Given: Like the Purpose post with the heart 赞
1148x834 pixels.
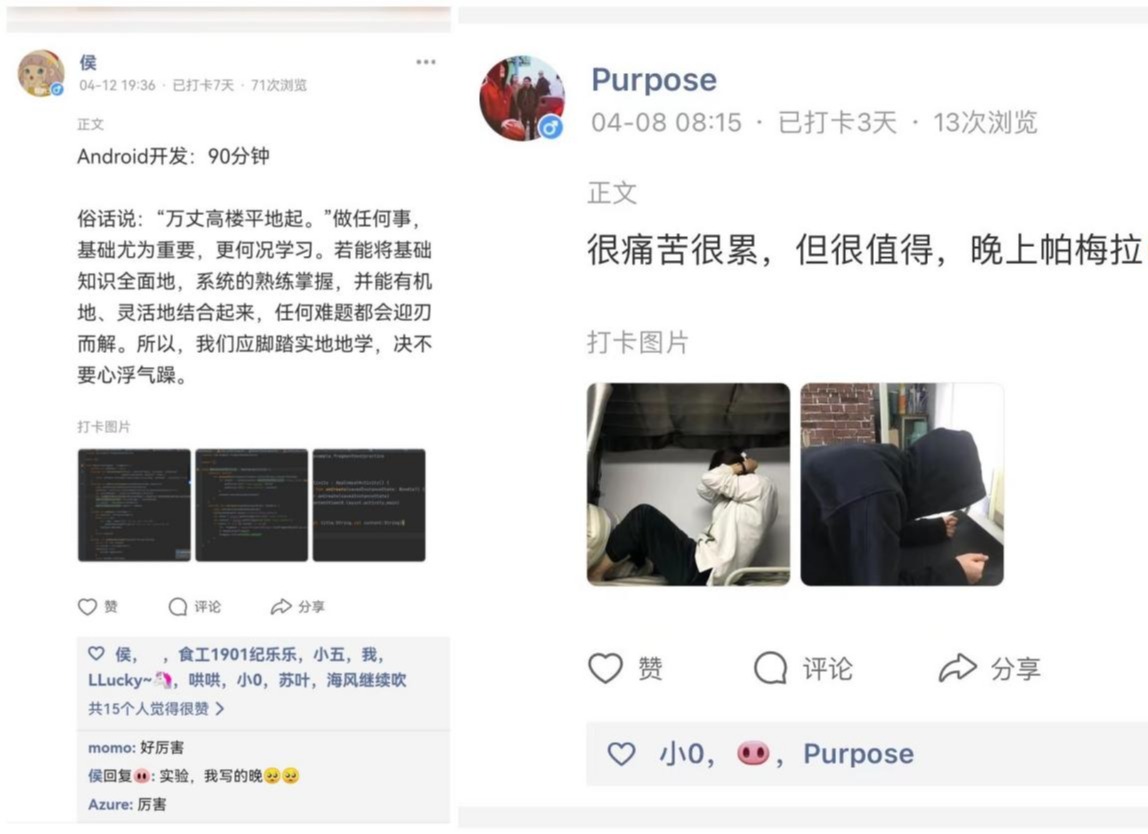Looking at the screenshot, I should 605,668.
